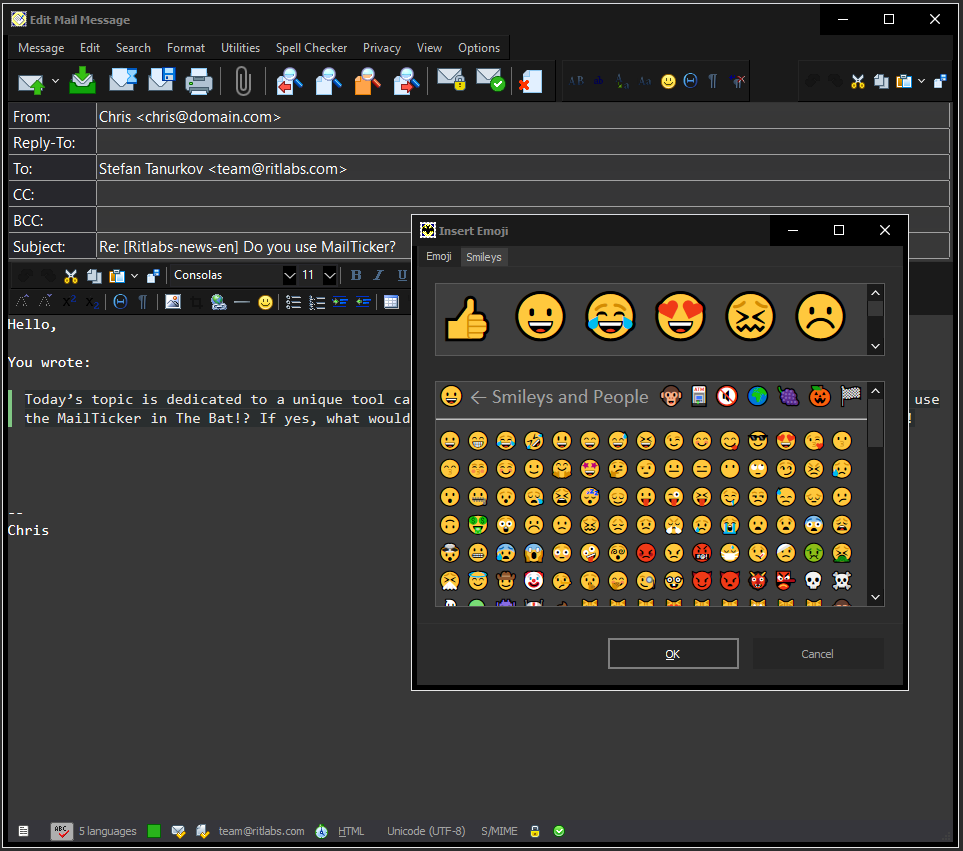963x851 pixels.
Task: Click the delete page icon with red X
Action: pos(531,81)
